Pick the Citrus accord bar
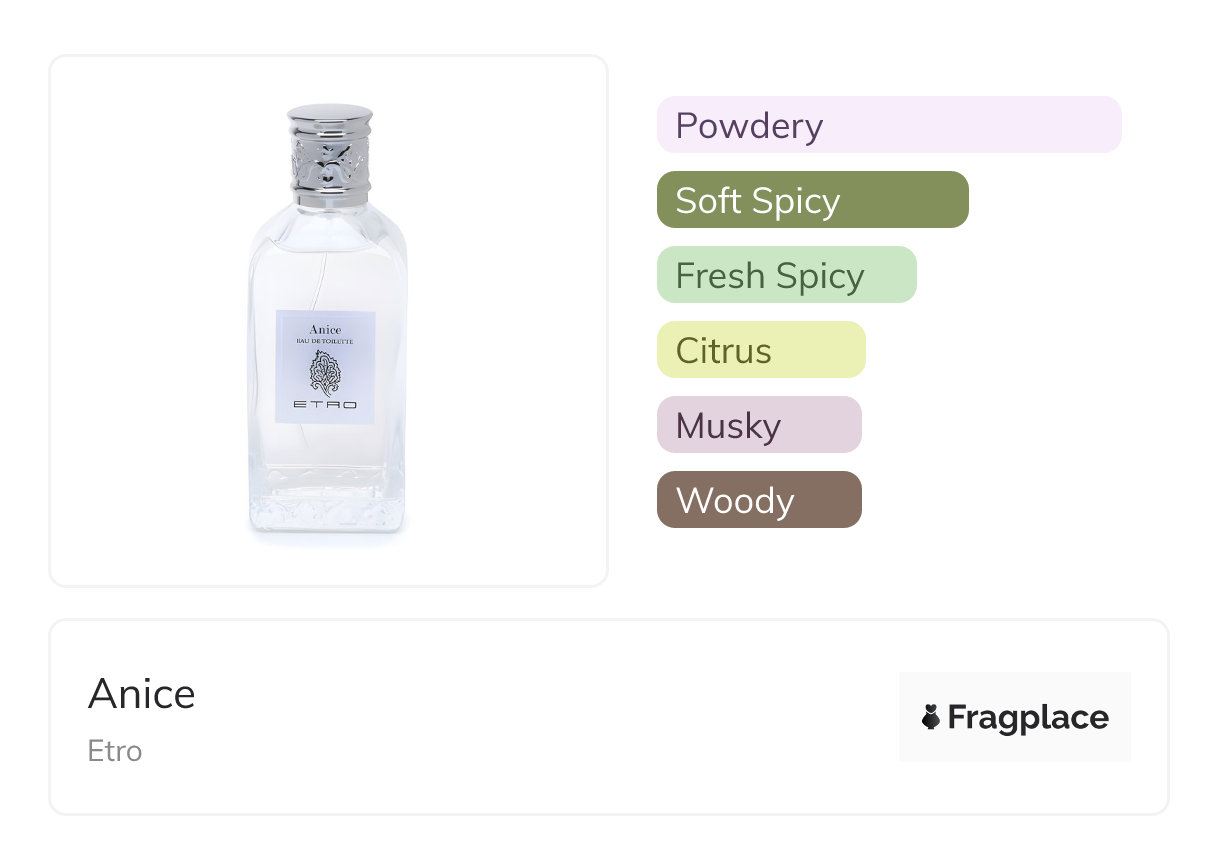The image size is (1218, 864). pyautogui.click(x=760, y=350)
